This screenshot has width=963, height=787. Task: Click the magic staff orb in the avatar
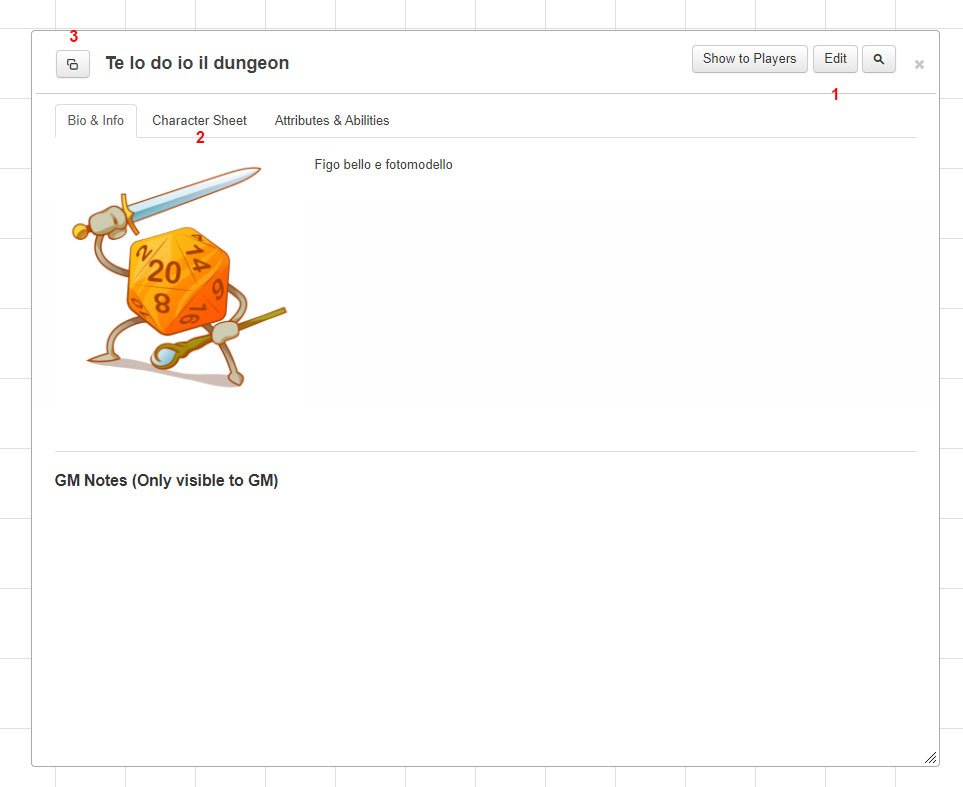pos(165,356)
